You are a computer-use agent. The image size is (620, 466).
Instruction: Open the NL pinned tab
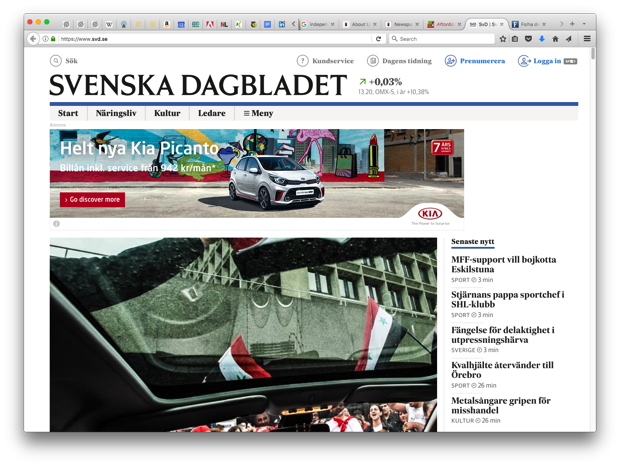224,25
